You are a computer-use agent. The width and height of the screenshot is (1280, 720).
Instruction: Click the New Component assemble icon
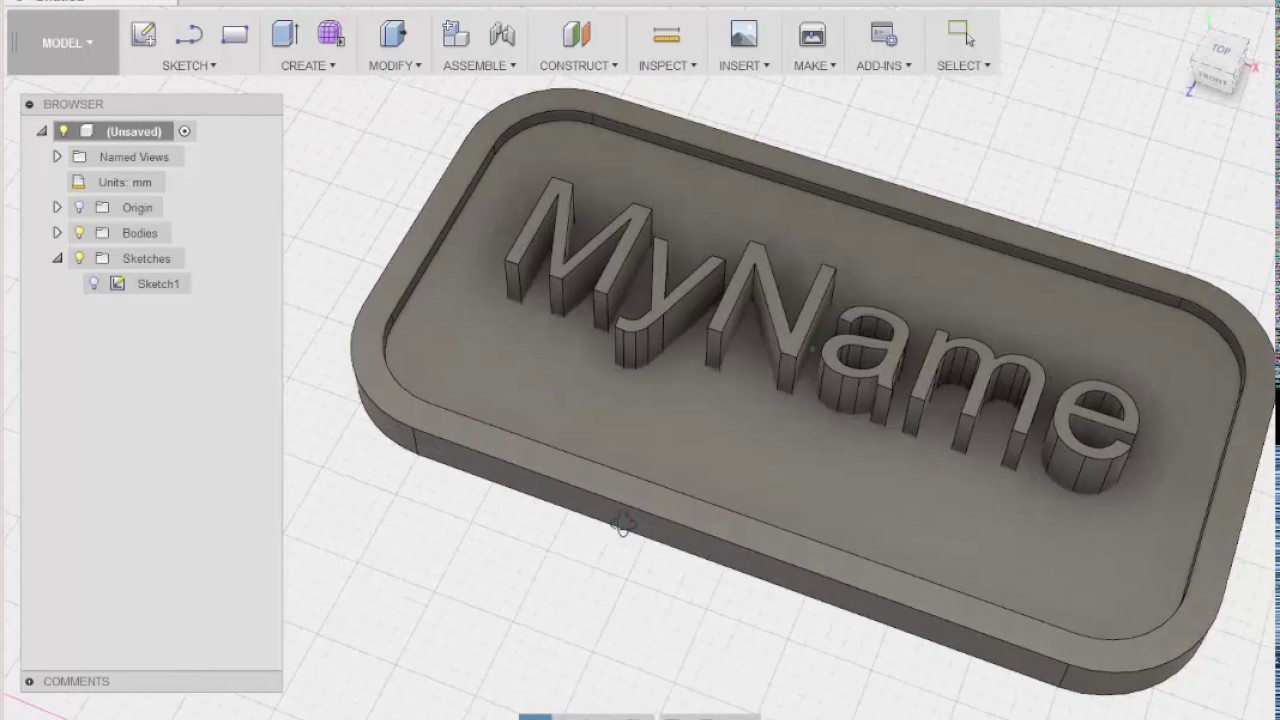click(455, 34)
